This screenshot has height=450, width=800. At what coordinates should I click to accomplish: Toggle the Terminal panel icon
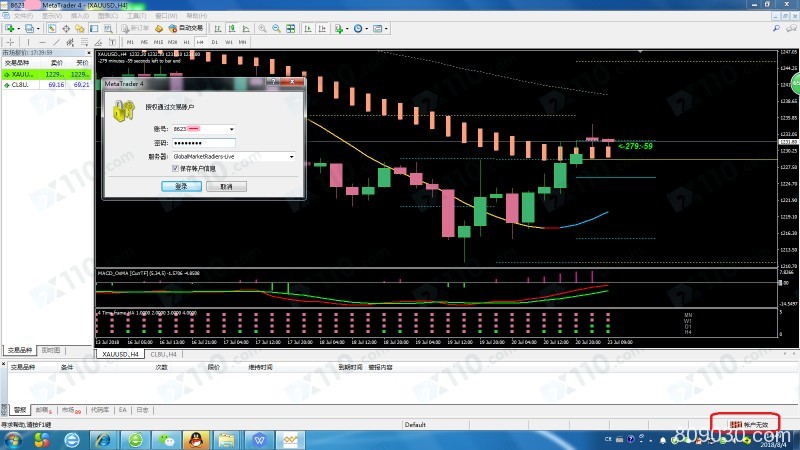point(94,29)
